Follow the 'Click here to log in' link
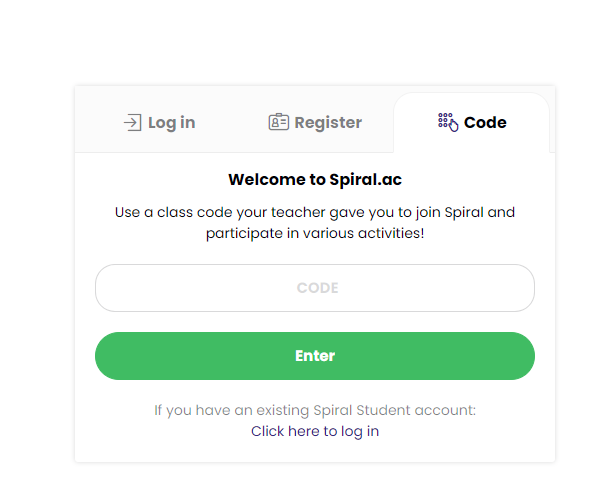 point(315,431)
